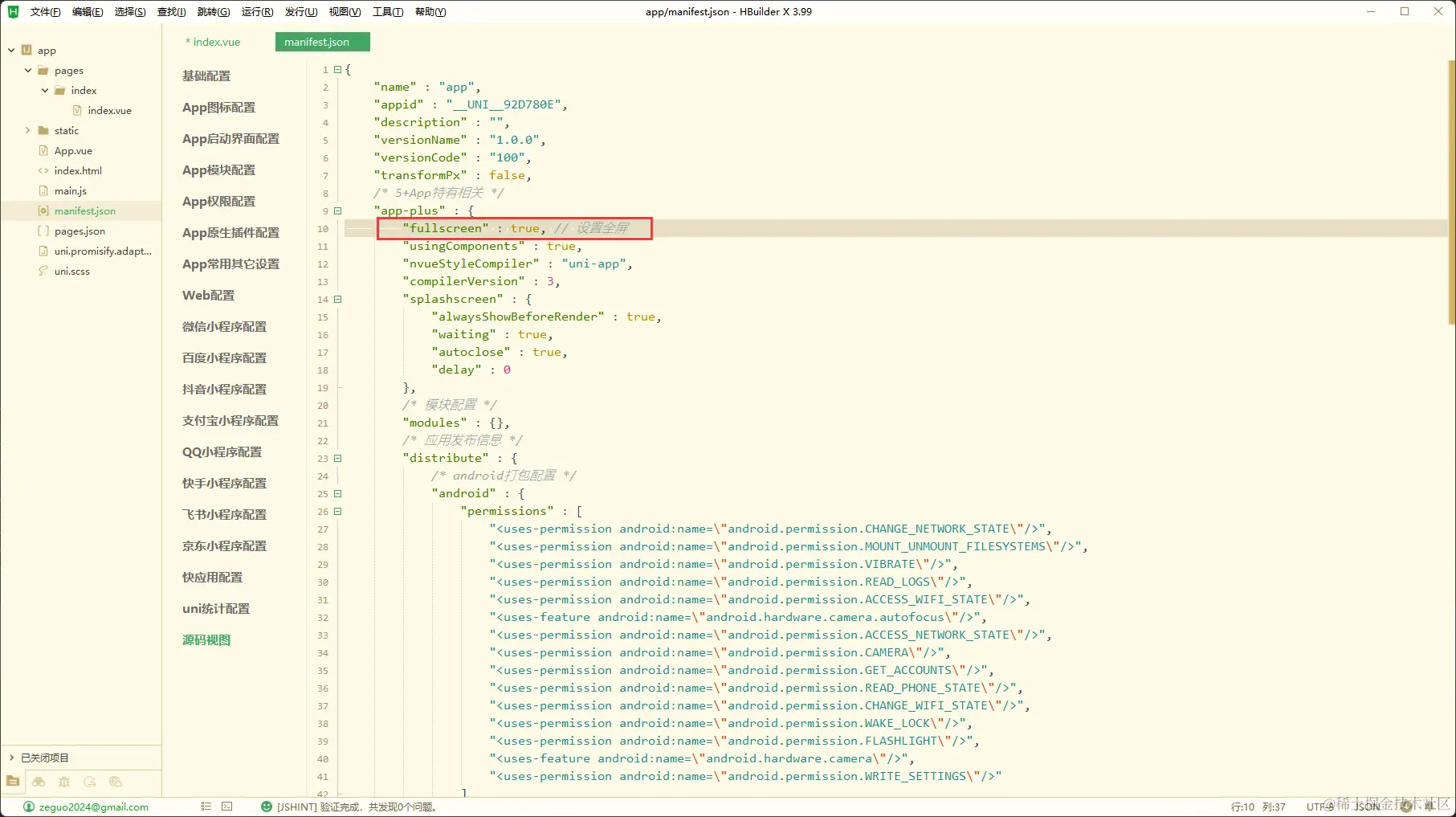The height and width of the screenshot is (817, 1456).
Task: Open App常用其它设置
Action: click(230, 263)
